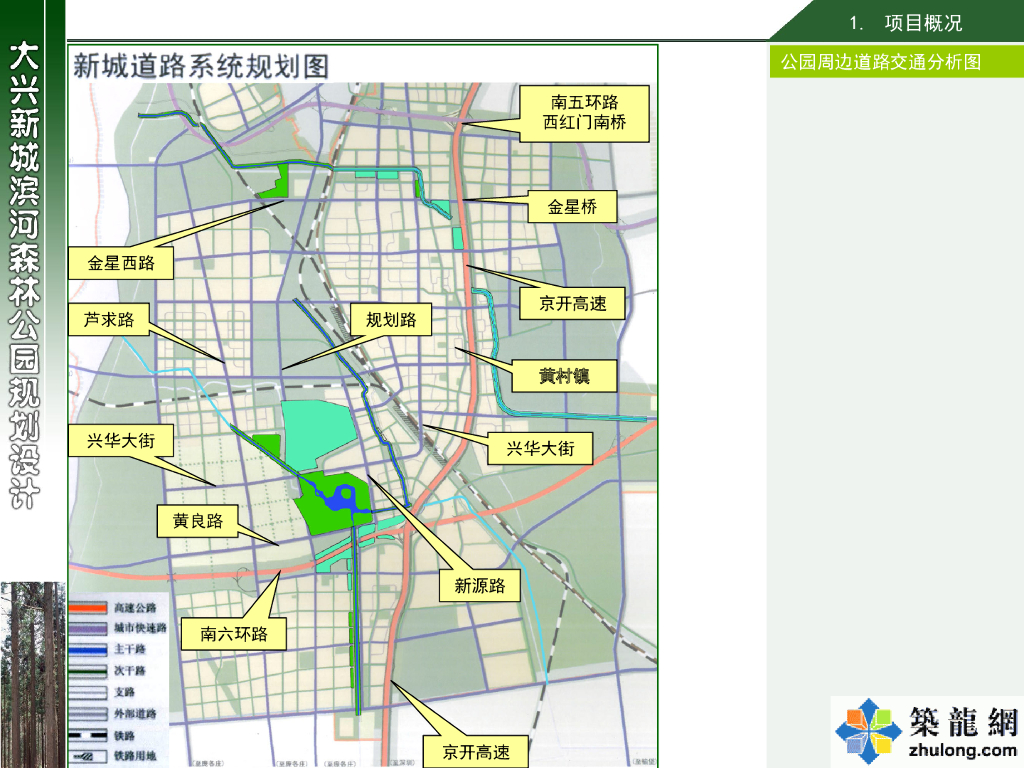Click the dark green 次干路 legend symbol
The image size is (1024, 768).
tap(88, 671)
